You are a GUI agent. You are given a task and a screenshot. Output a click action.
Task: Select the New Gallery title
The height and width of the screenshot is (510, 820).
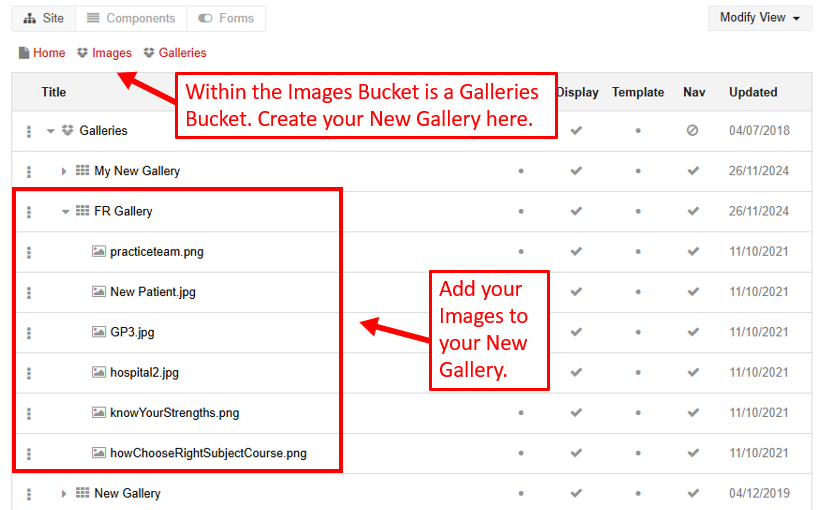(x=128, y=493)
